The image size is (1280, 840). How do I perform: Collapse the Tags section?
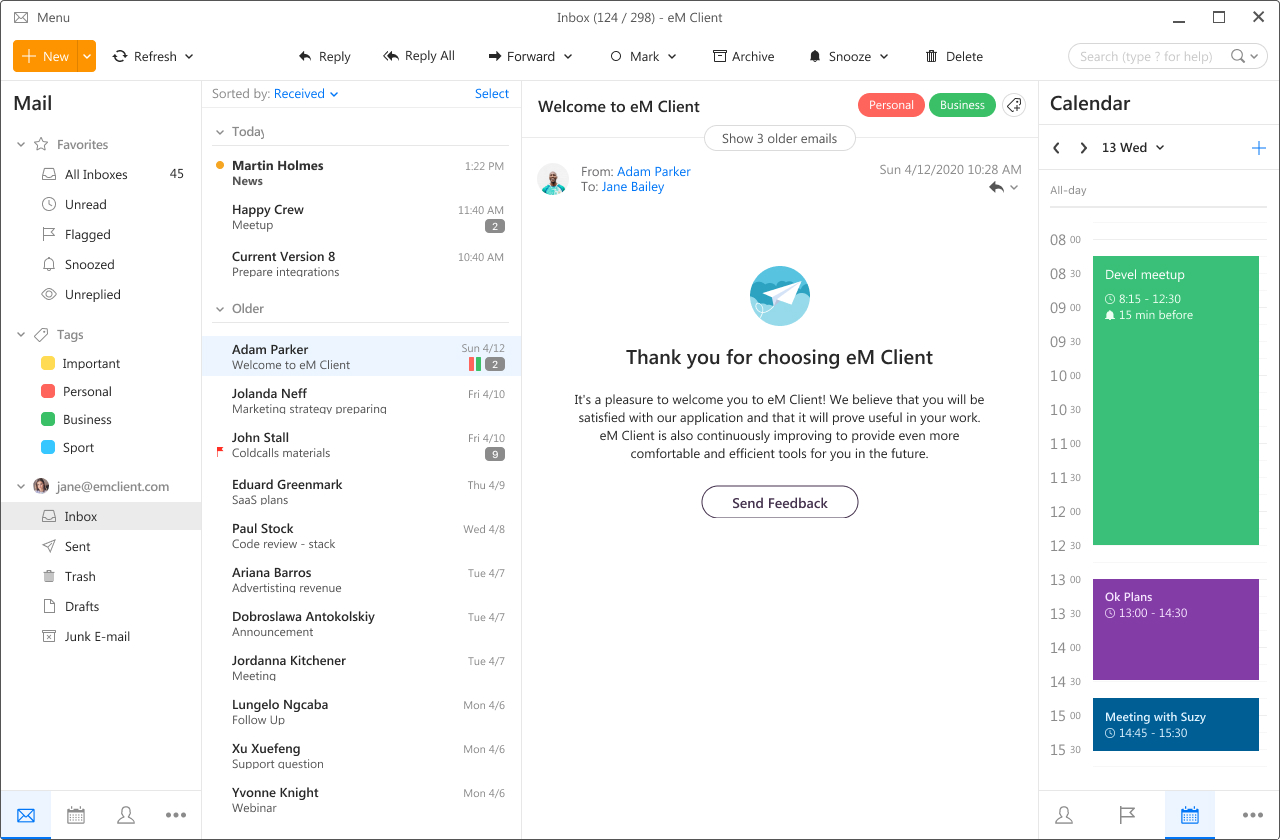point(21,334)
